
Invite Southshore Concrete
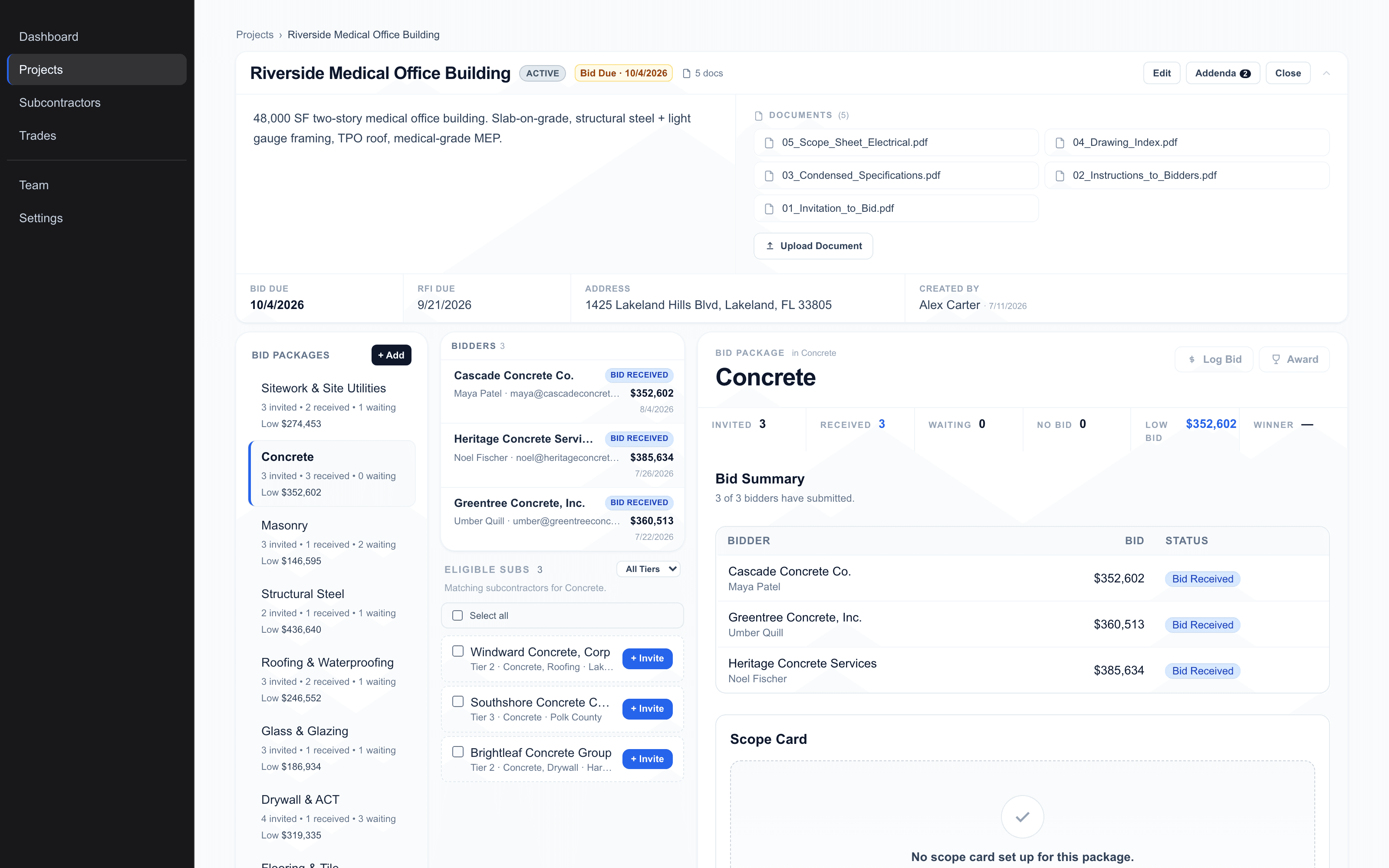pyautogui.click(x=648, y=708)
